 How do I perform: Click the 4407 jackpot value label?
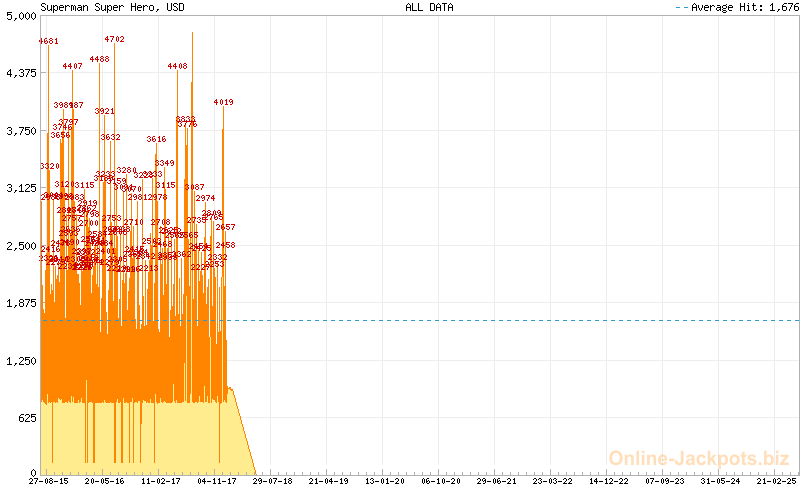[x=72, y=66]
